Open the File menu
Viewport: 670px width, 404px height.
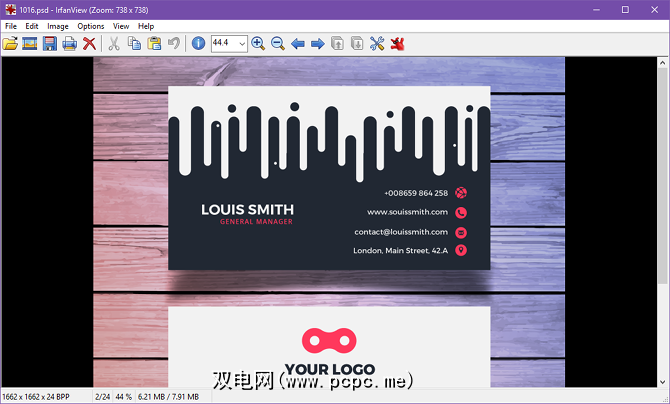tap(11, 26)
